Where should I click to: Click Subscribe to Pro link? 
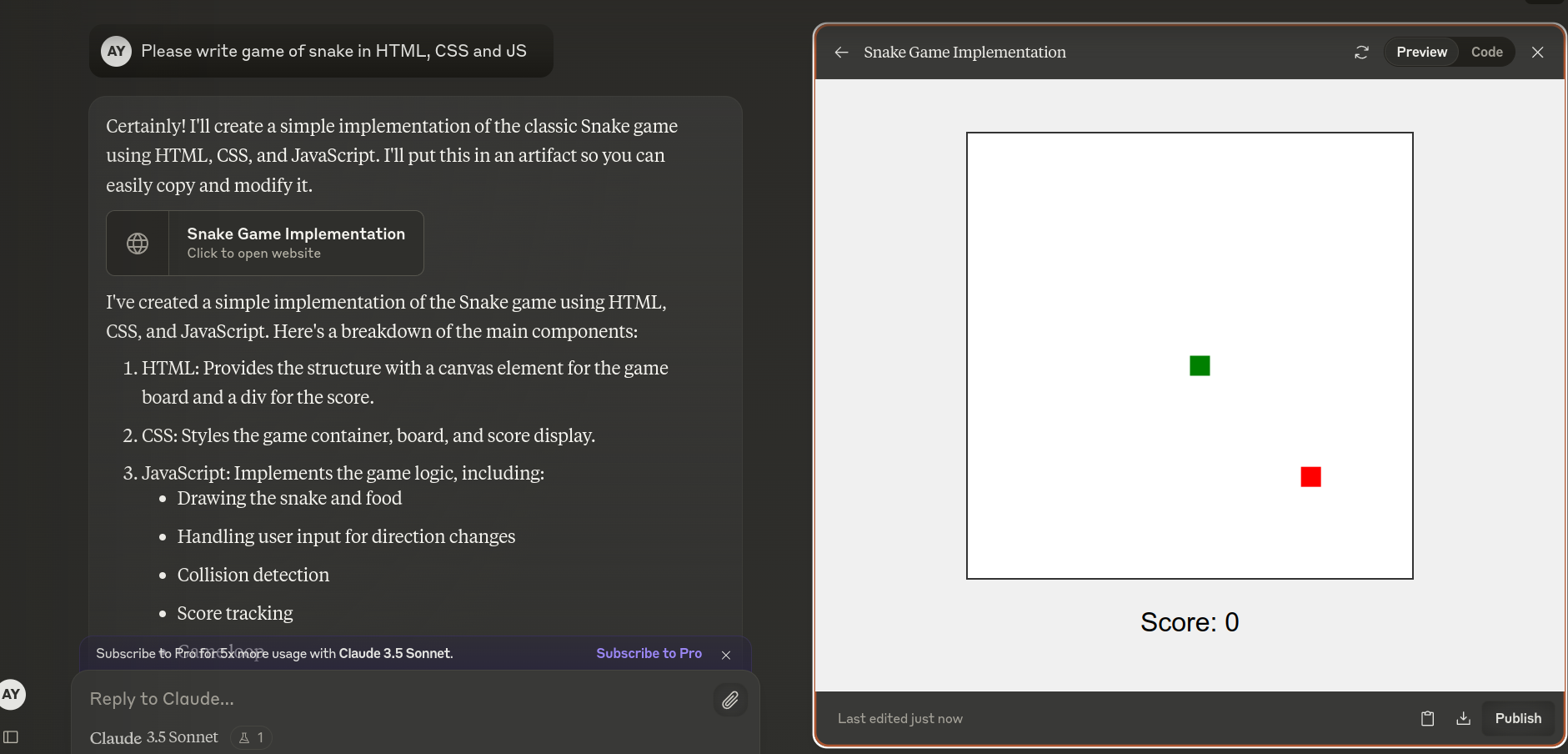coord(649,653)
